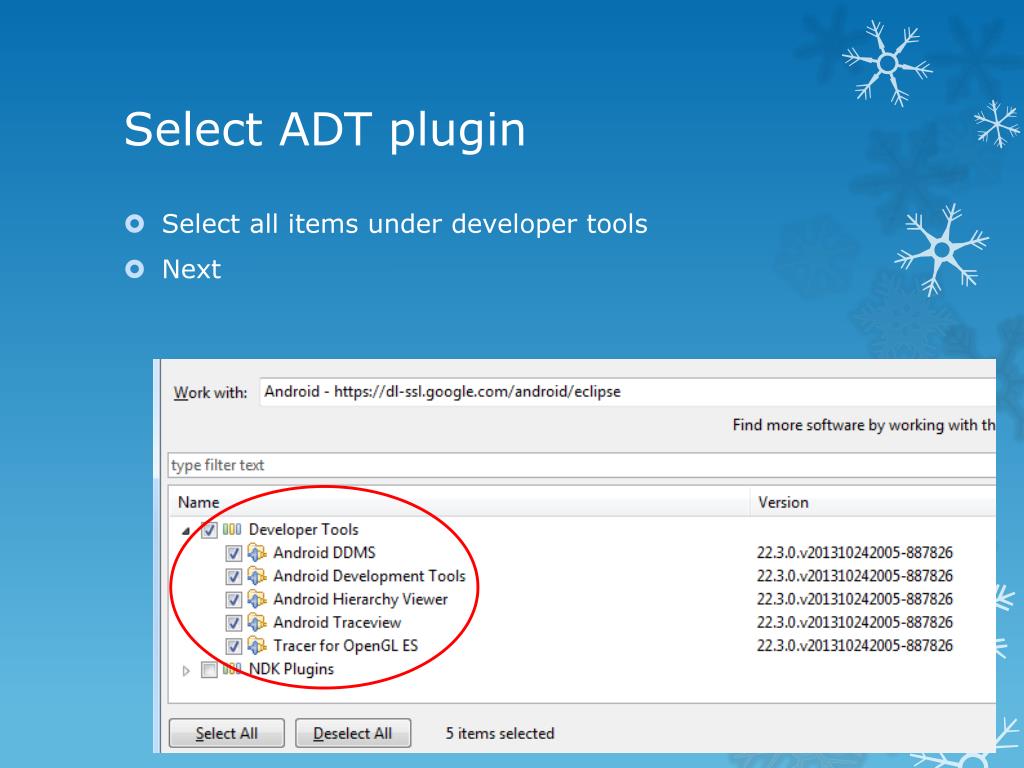Click the Android Development Tools plugin icon
The height and width of the screenshot is (768, 1024).
(257, 576)
